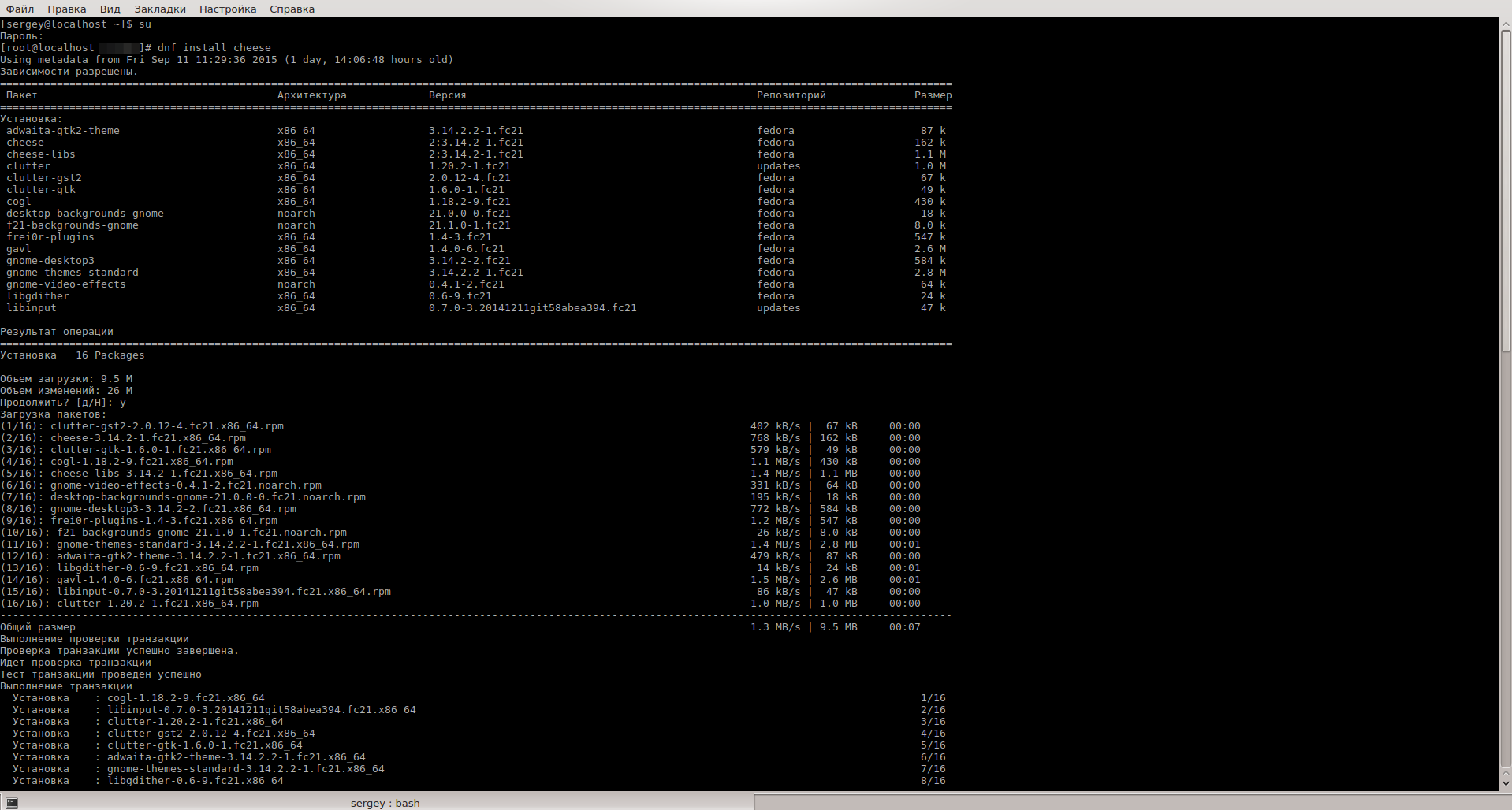Click the '8/16' progress counter
The width and height of the screenshot is (1512, 810).
tap(933, 781)
